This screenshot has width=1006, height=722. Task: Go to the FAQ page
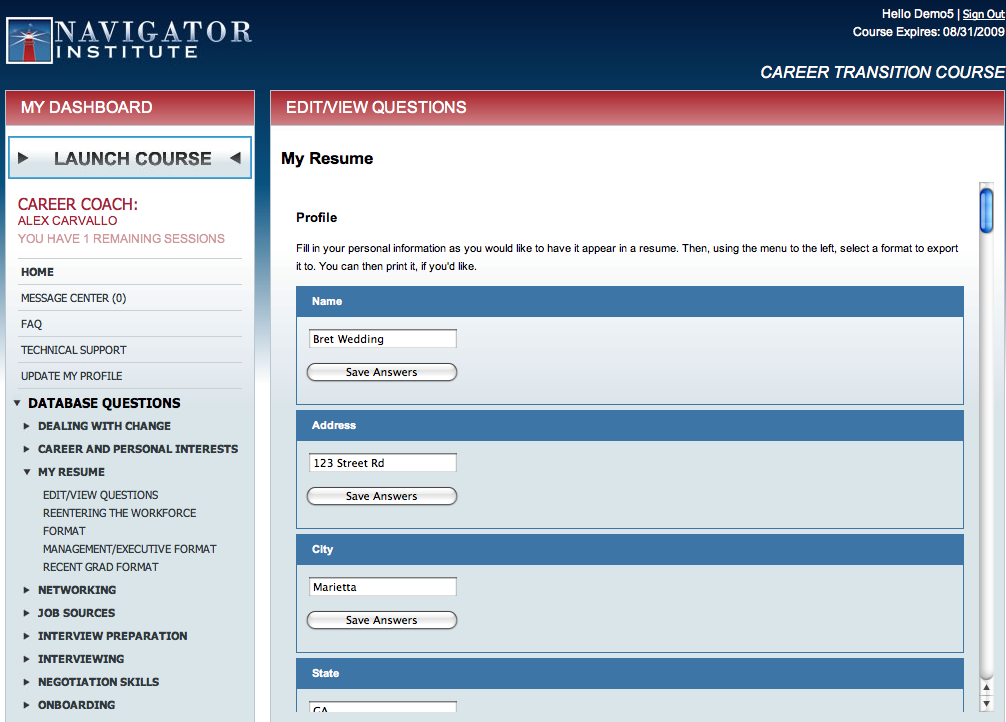31,324
